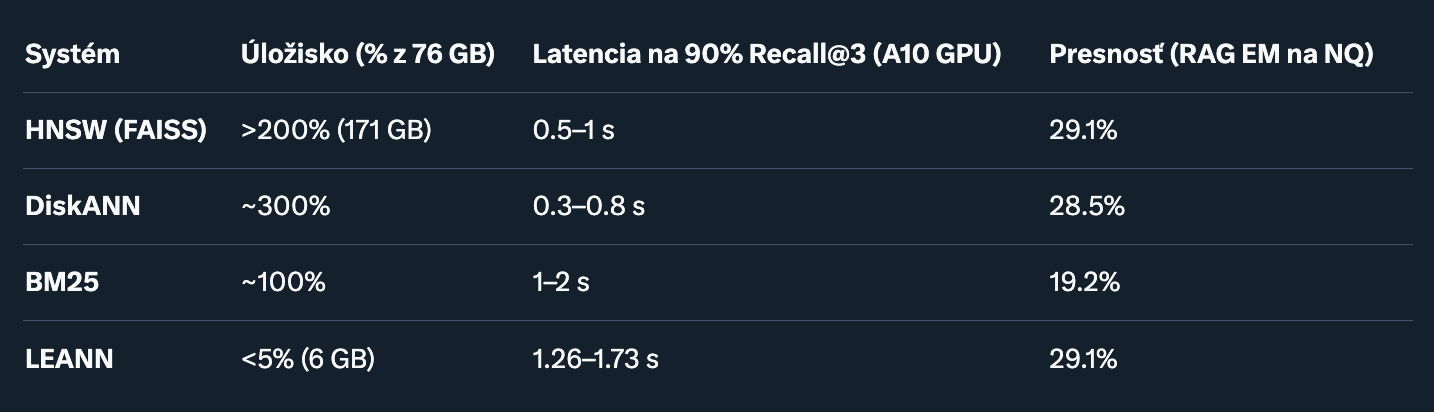1434x412 pixels.
Task: Select the "Presnosť (RAG EM na NQ)" header
Action: (x=1211, y=55)
